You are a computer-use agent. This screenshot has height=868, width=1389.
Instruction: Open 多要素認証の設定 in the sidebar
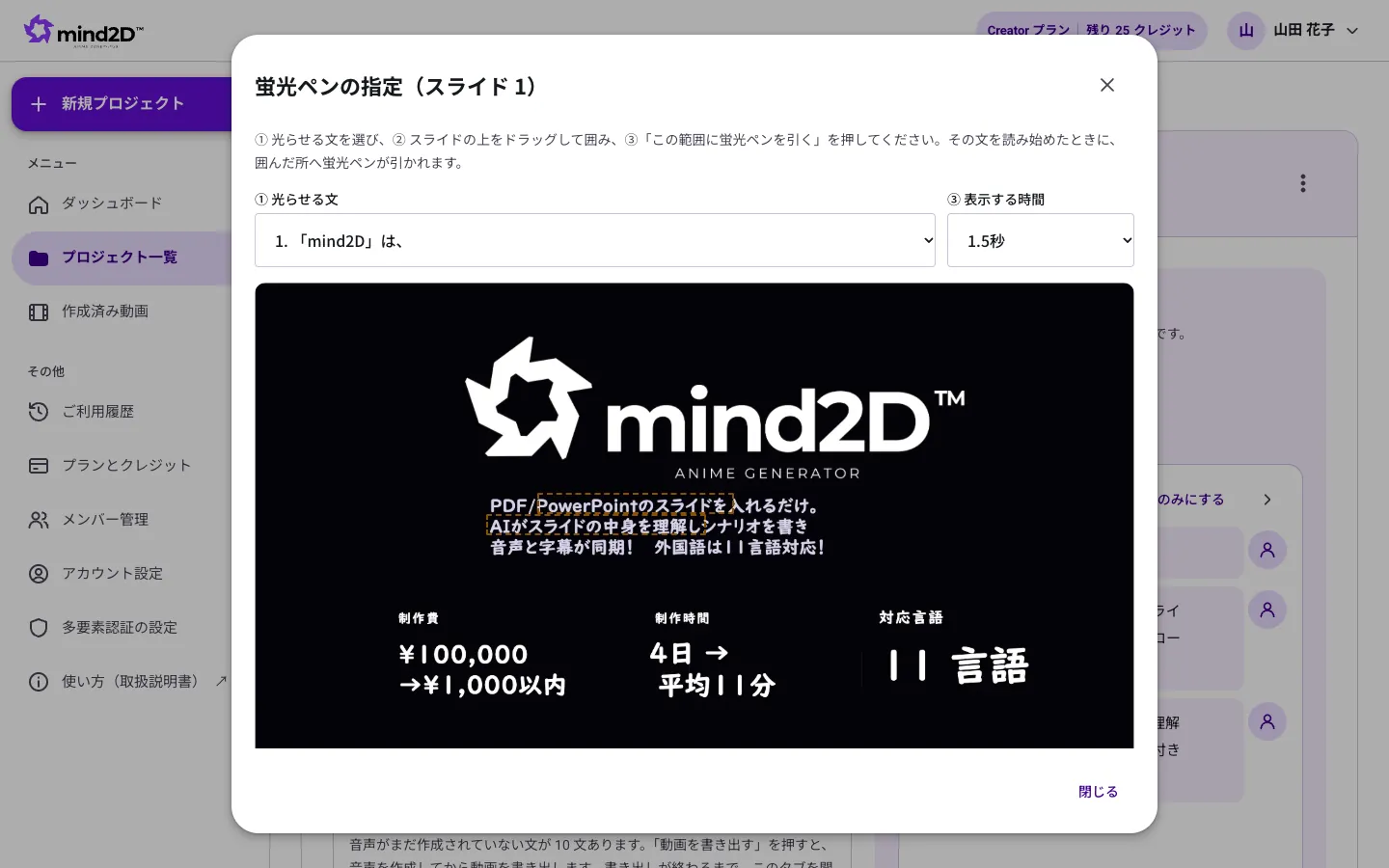pos(122,628)
